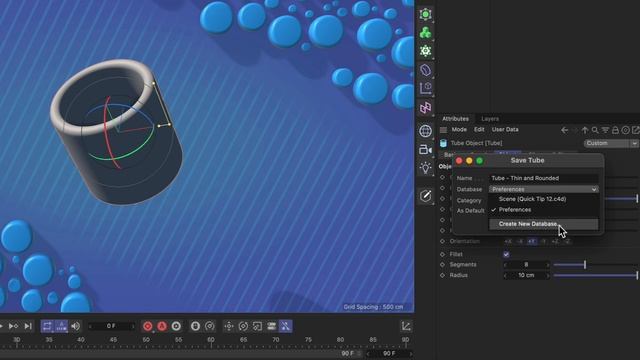Click the target mode icon in Attributes
The image size is (640, 360).
[x=625, y=130]
